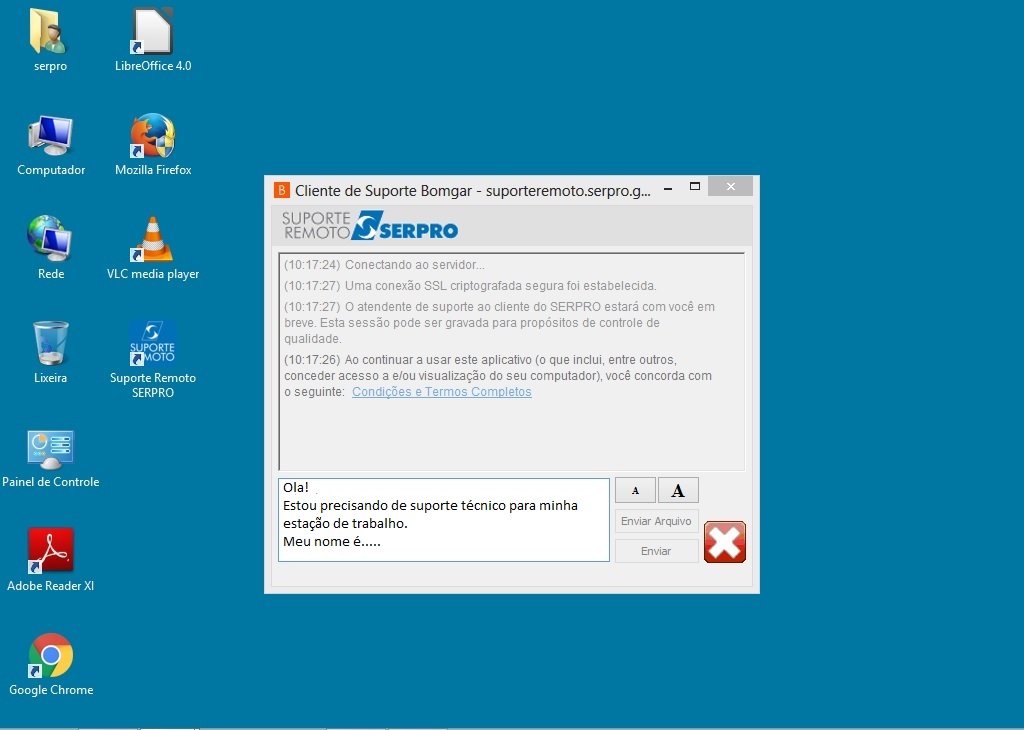
Task: Open the serpro user folder icon
Action: pyautogui.click(x=50, y=39)
